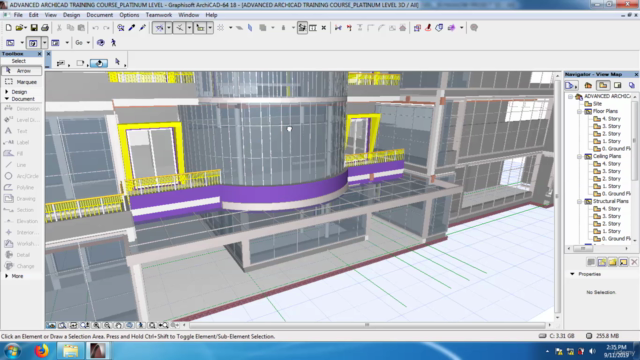Image resolution: width=640 pixels, height=360 pixels.
Task: Click the red pen markup tool icon
Action: pos(428,28)
